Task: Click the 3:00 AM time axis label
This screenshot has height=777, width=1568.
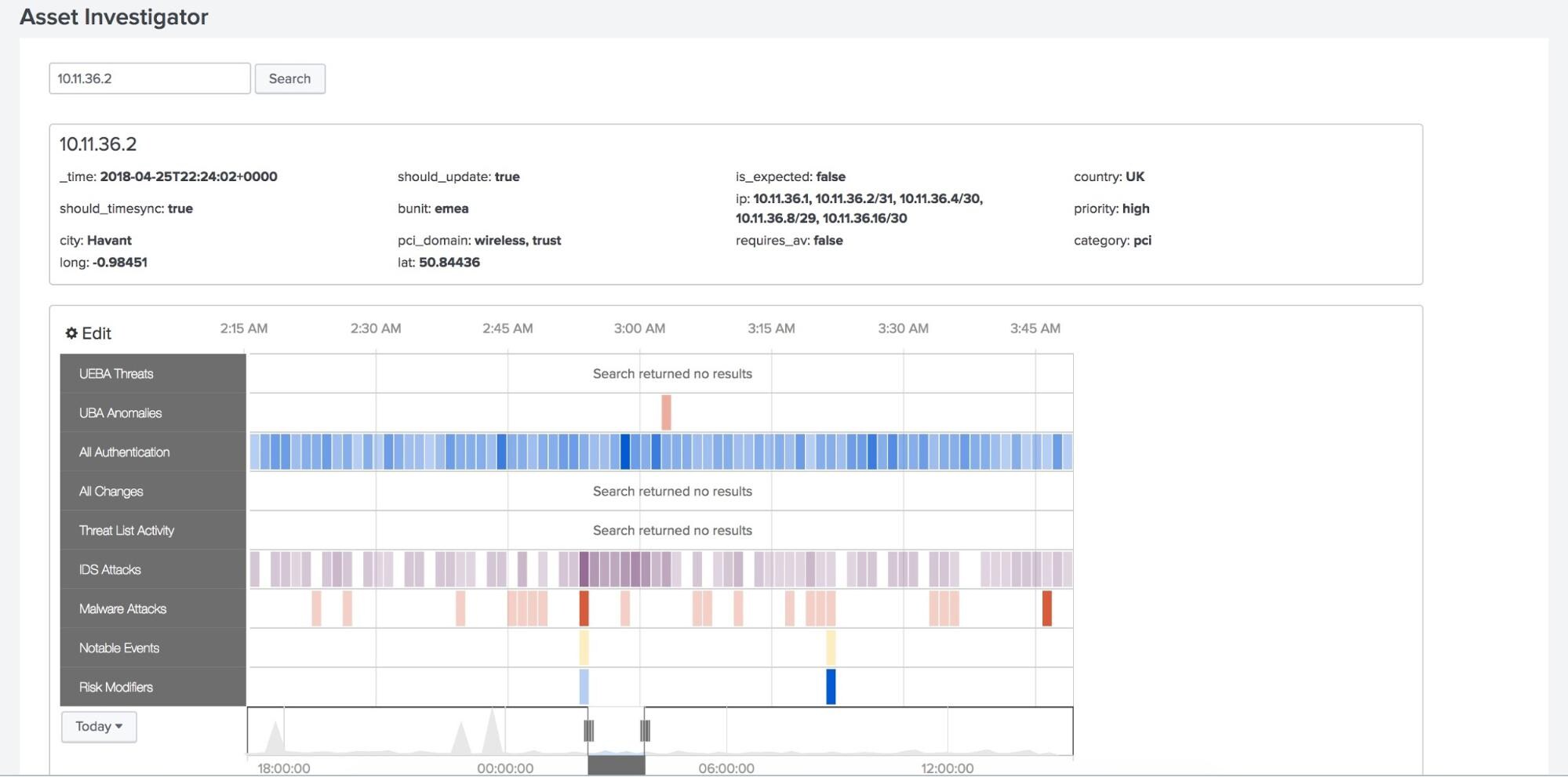Action: 639,329
